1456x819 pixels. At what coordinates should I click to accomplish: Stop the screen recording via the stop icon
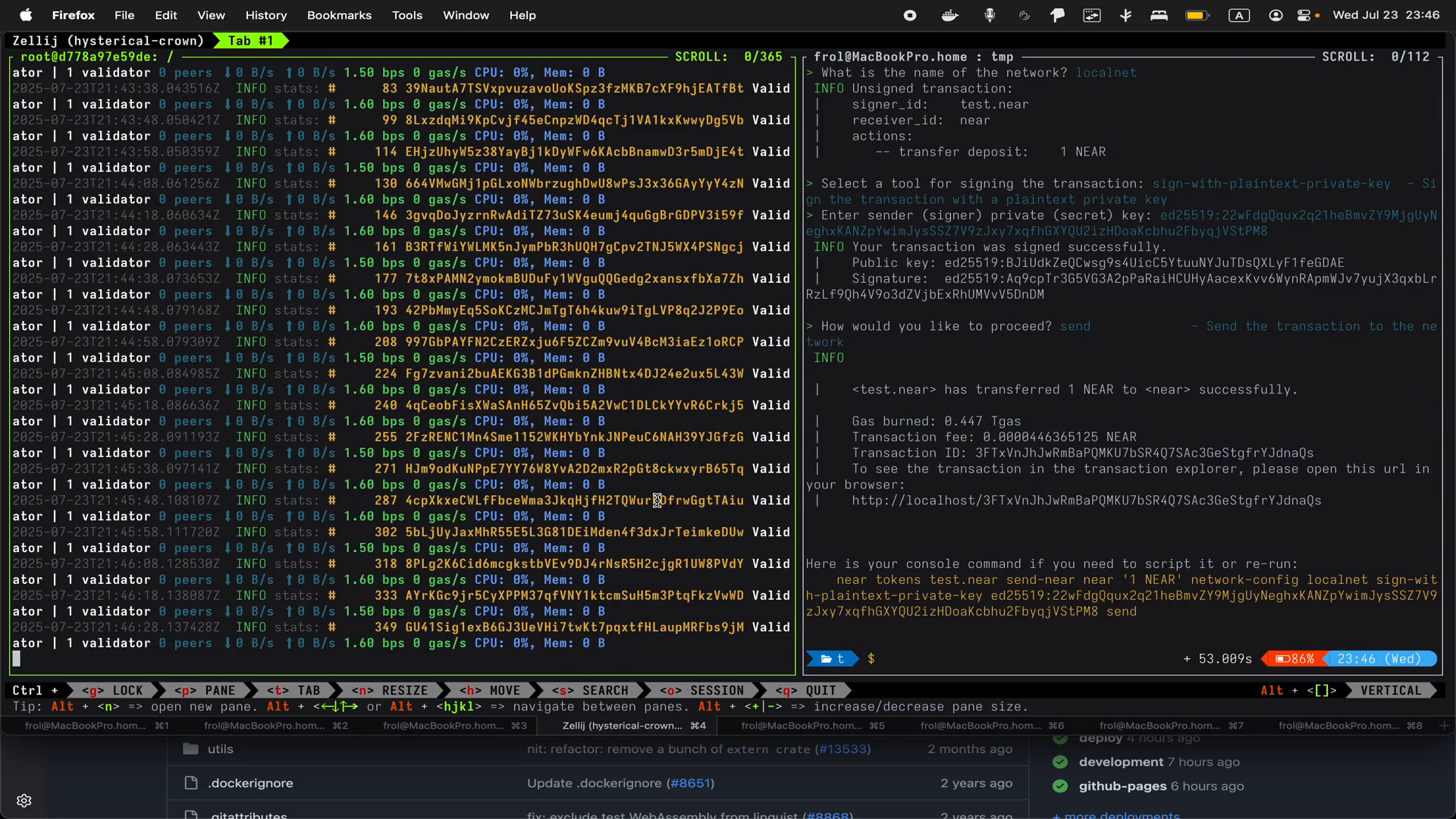point(909,15)
